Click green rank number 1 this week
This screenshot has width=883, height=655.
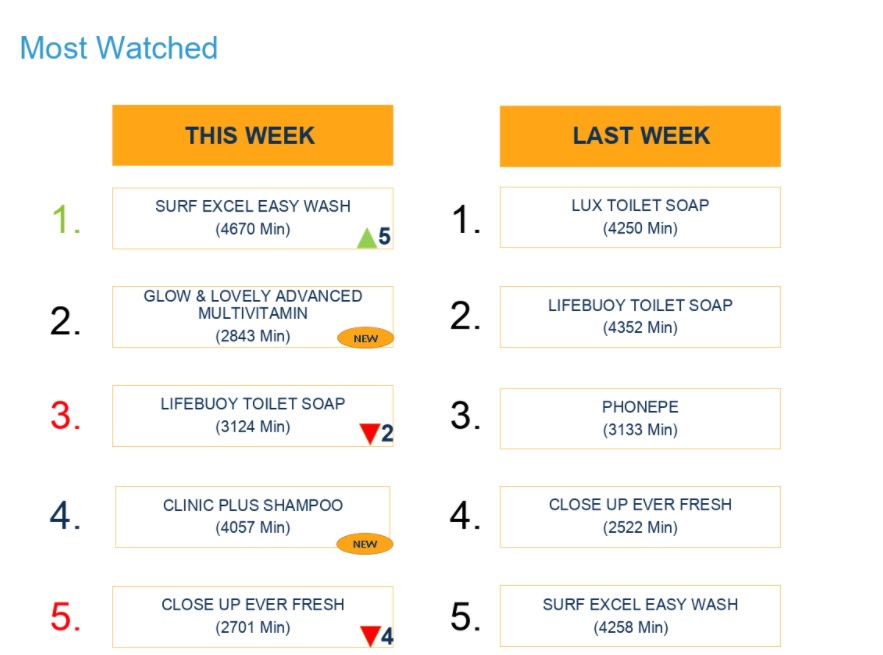66,220
